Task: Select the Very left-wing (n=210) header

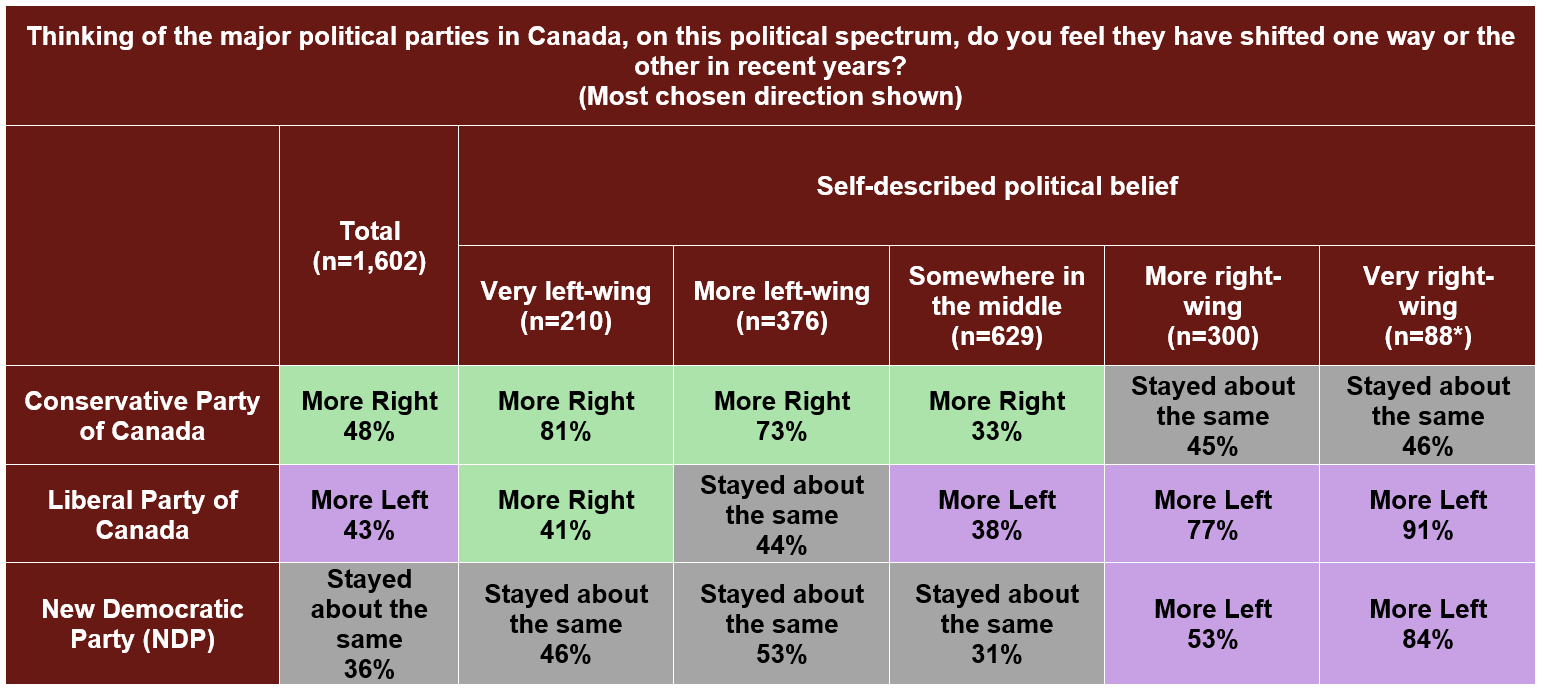Action: (566, 306)
